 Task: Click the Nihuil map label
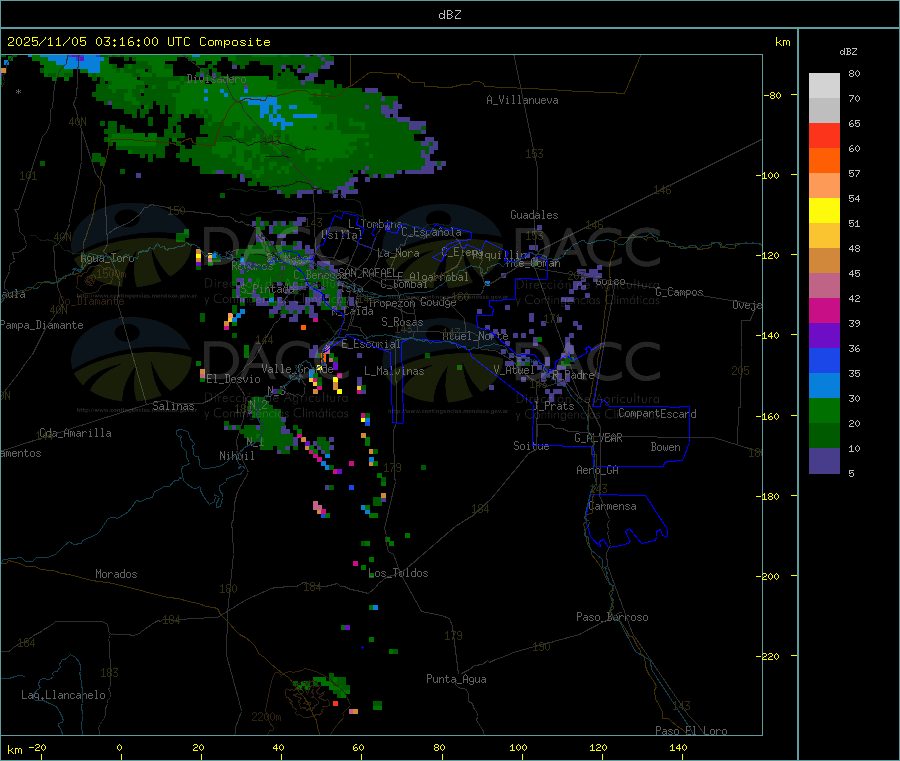236,456
